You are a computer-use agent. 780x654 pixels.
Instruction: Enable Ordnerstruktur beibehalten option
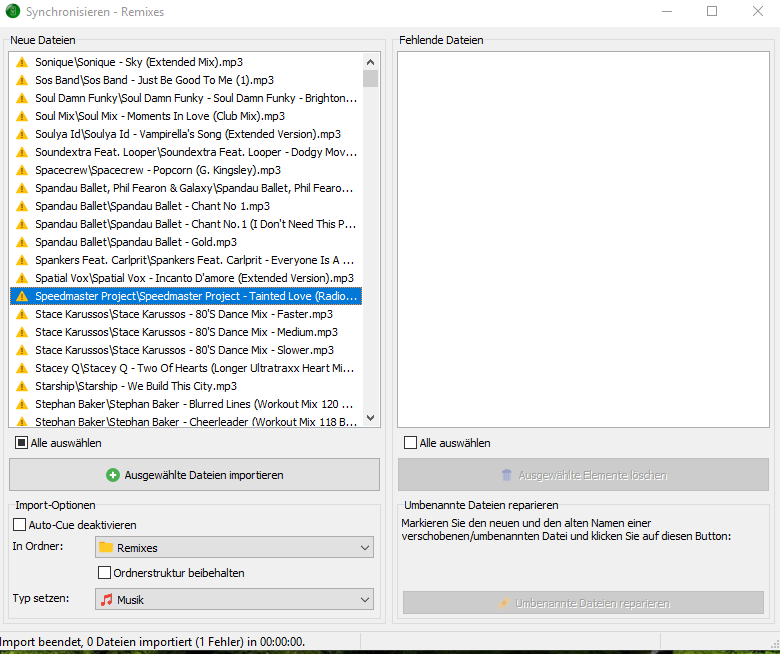pyautogui.click(x=104, y=573)
